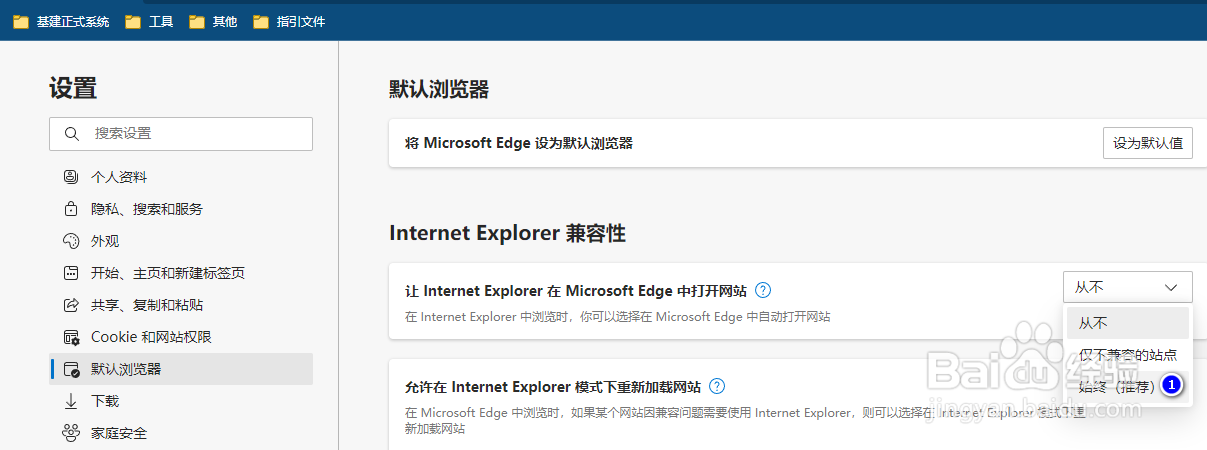Click the 默认浏览器 sidebar icon
The width and height of the screenshot is (1207, 450).
[71, 369]
